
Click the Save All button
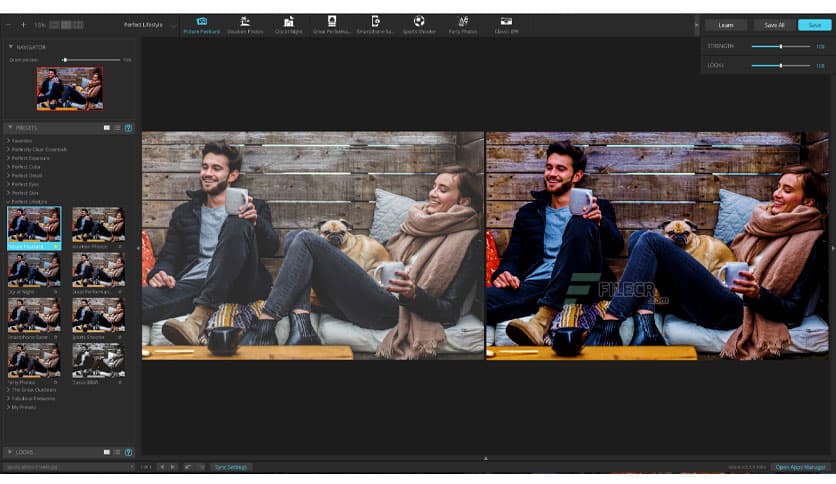click(x=774, y=25)
